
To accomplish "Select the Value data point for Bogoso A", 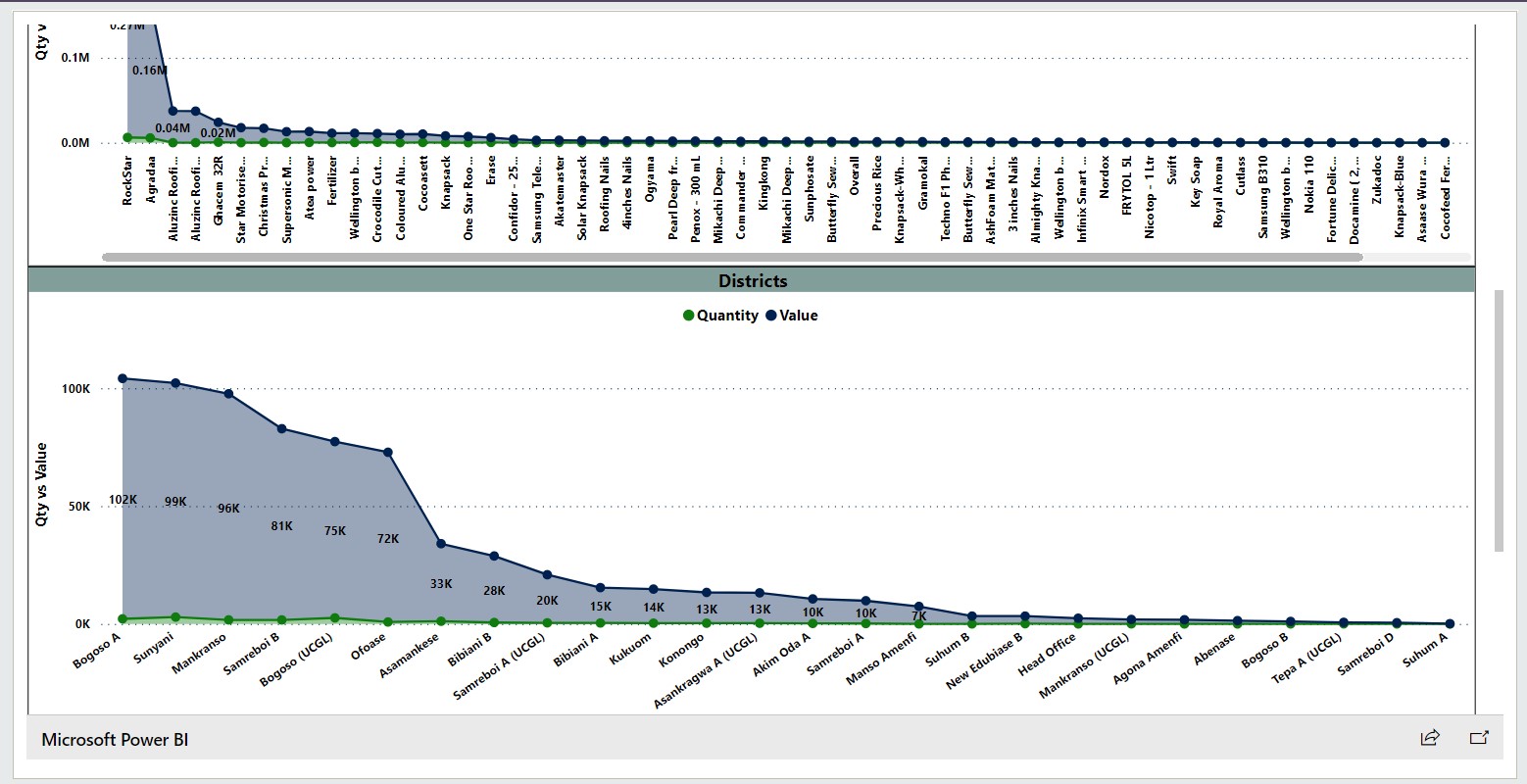I will point(123,378).
